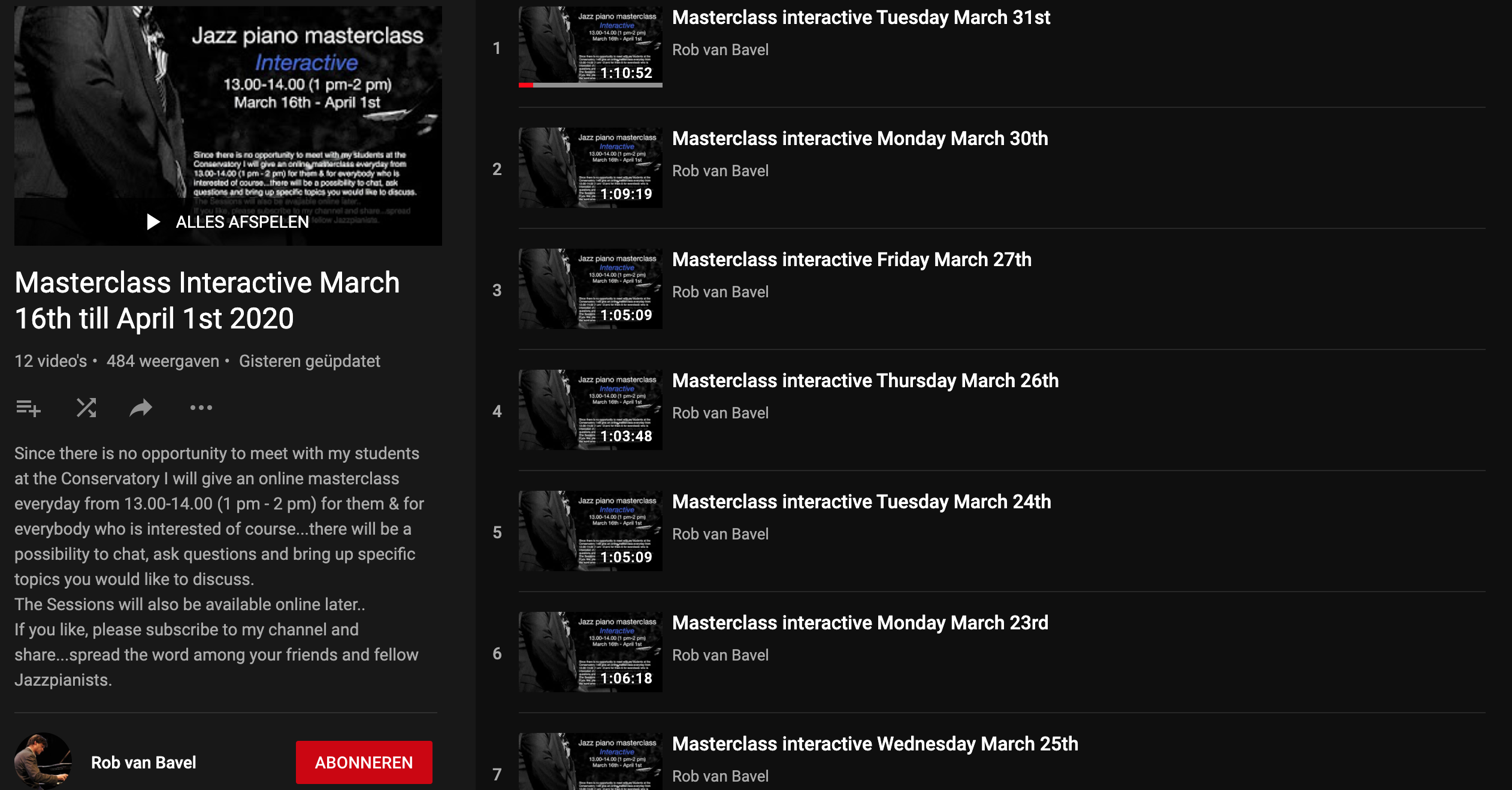Image resolution: width=1512 pixels, height=790 pixels.
Task: Click the play triangle on playlist cover
Action: [x=153, y=222]
